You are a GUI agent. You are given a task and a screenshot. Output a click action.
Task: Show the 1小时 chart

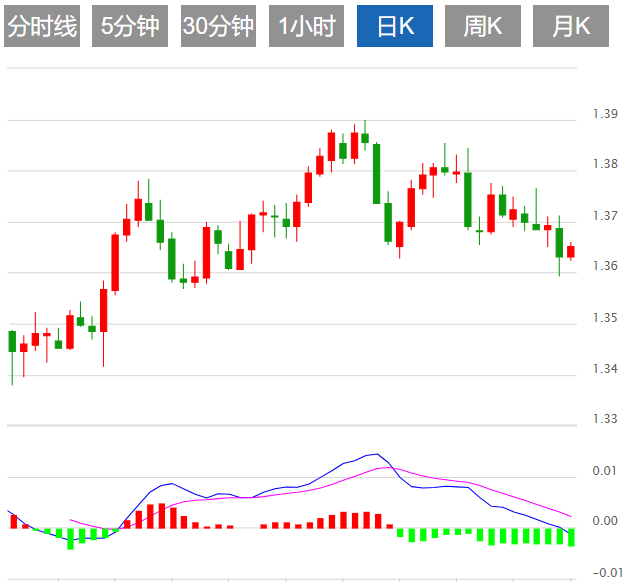(307, 27)
